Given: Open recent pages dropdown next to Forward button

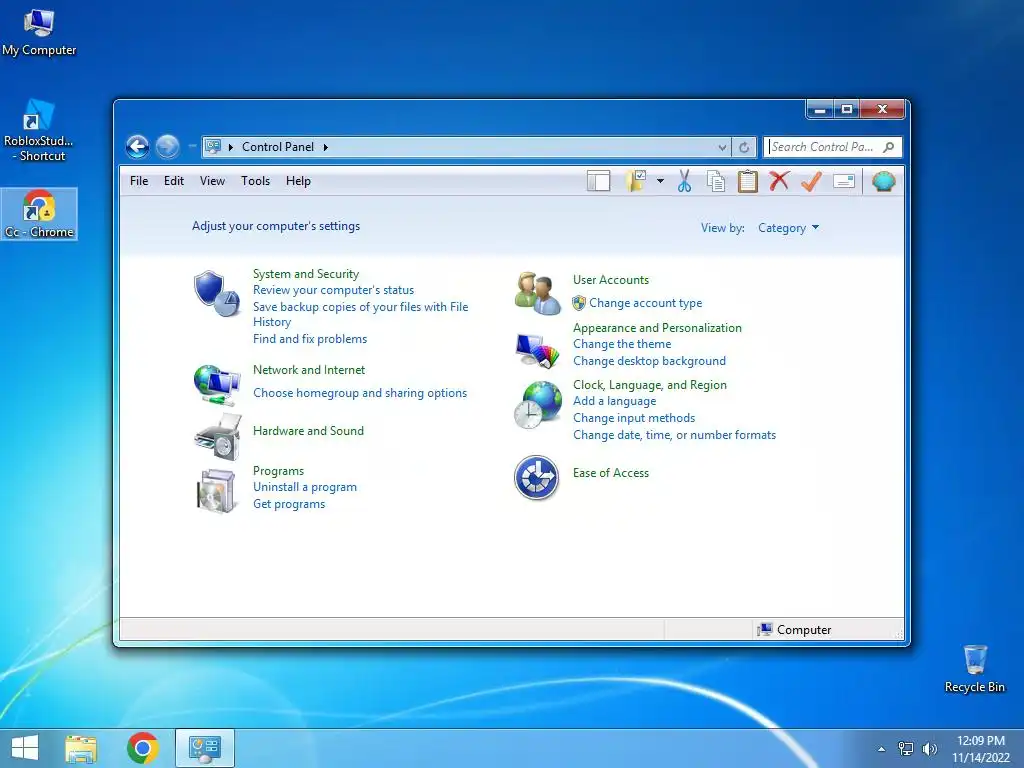Looking at the screenshot, I should [192, 146].
